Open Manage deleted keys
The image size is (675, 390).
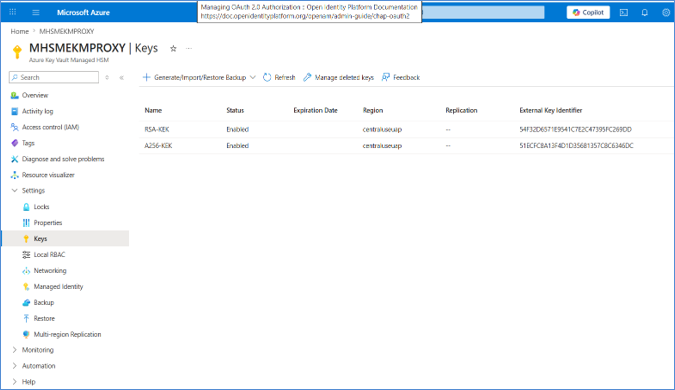338,77
